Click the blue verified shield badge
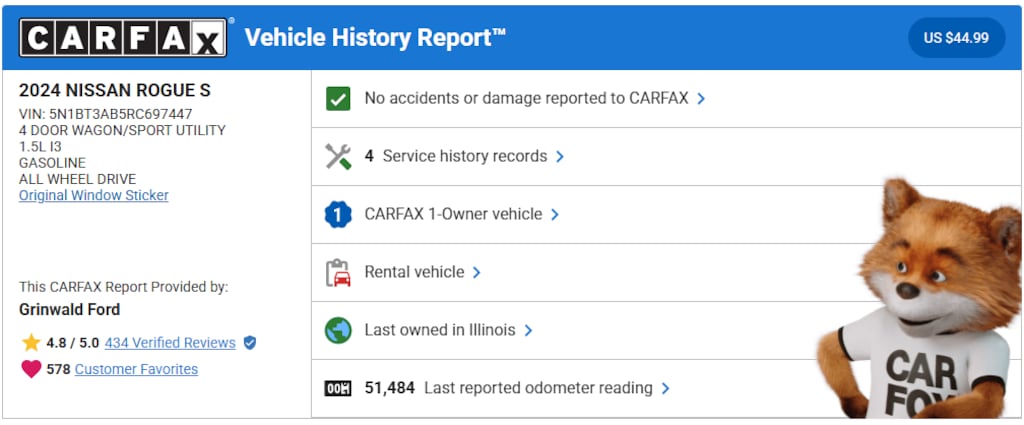The image size is (1024, 425). click(x=250, y=343)
